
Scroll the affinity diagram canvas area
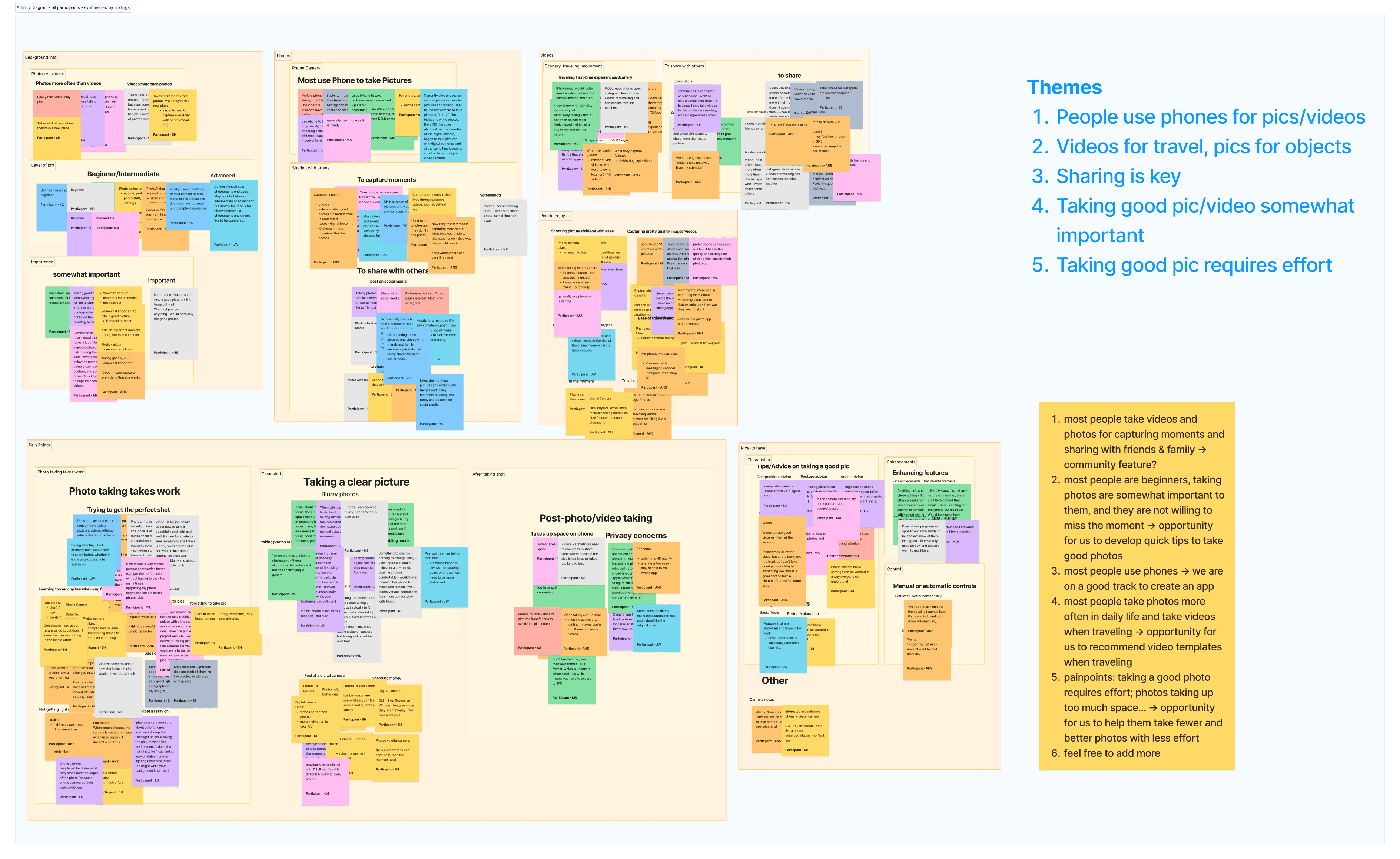500,430
